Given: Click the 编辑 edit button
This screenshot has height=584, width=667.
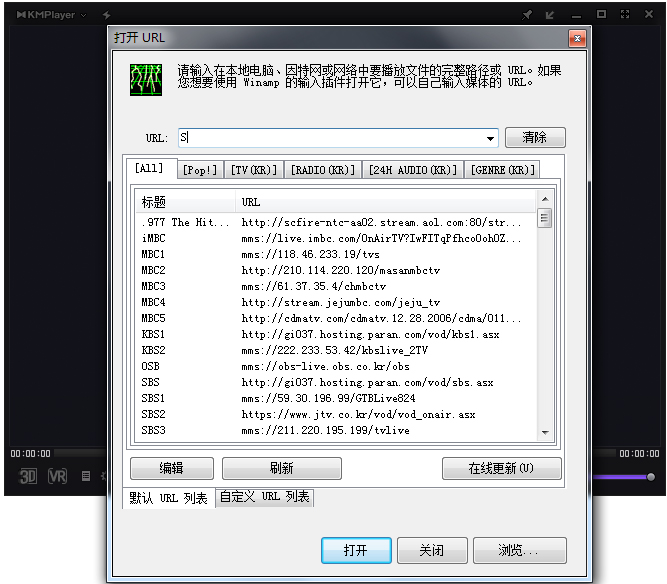Looking at the screenshot, I should click(x=171, y=468).
